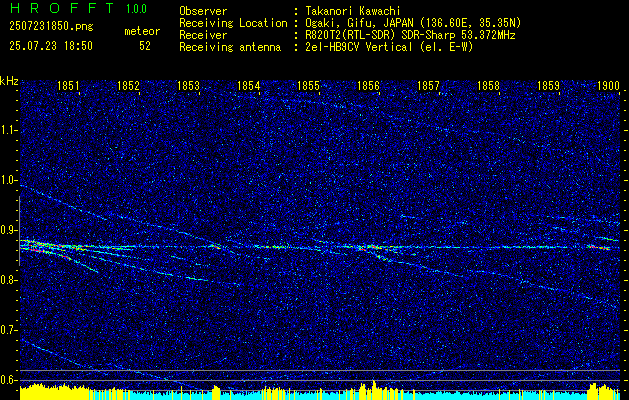The height and width of the screenshot is (400, 629).
Task: Click the version number 1.0.0
Action: pyautogui.click(x=136, y=9)
